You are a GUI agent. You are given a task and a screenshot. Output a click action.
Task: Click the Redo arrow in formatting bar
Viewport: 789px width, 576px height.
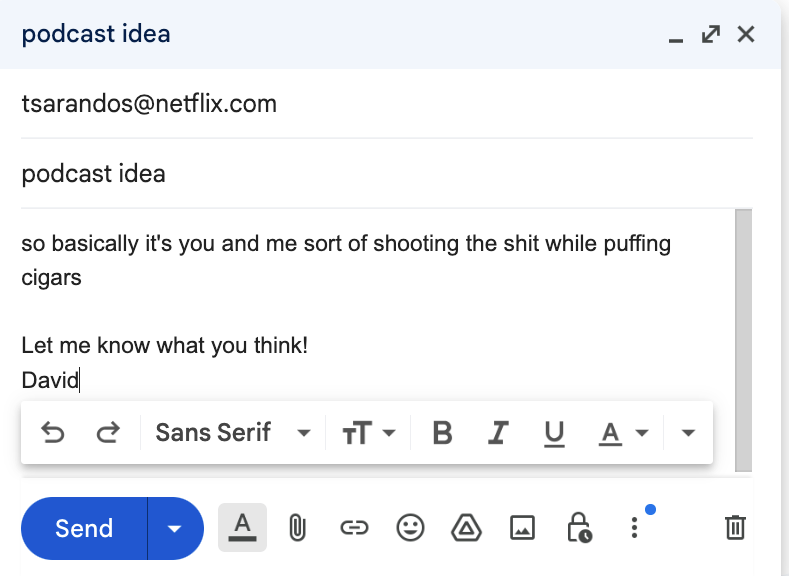[x=108, y=433]
